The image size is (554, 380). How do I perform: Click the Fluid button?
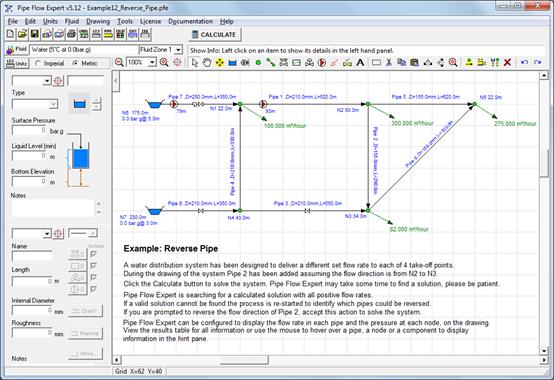pyautogui.click(x=17, y=49)
